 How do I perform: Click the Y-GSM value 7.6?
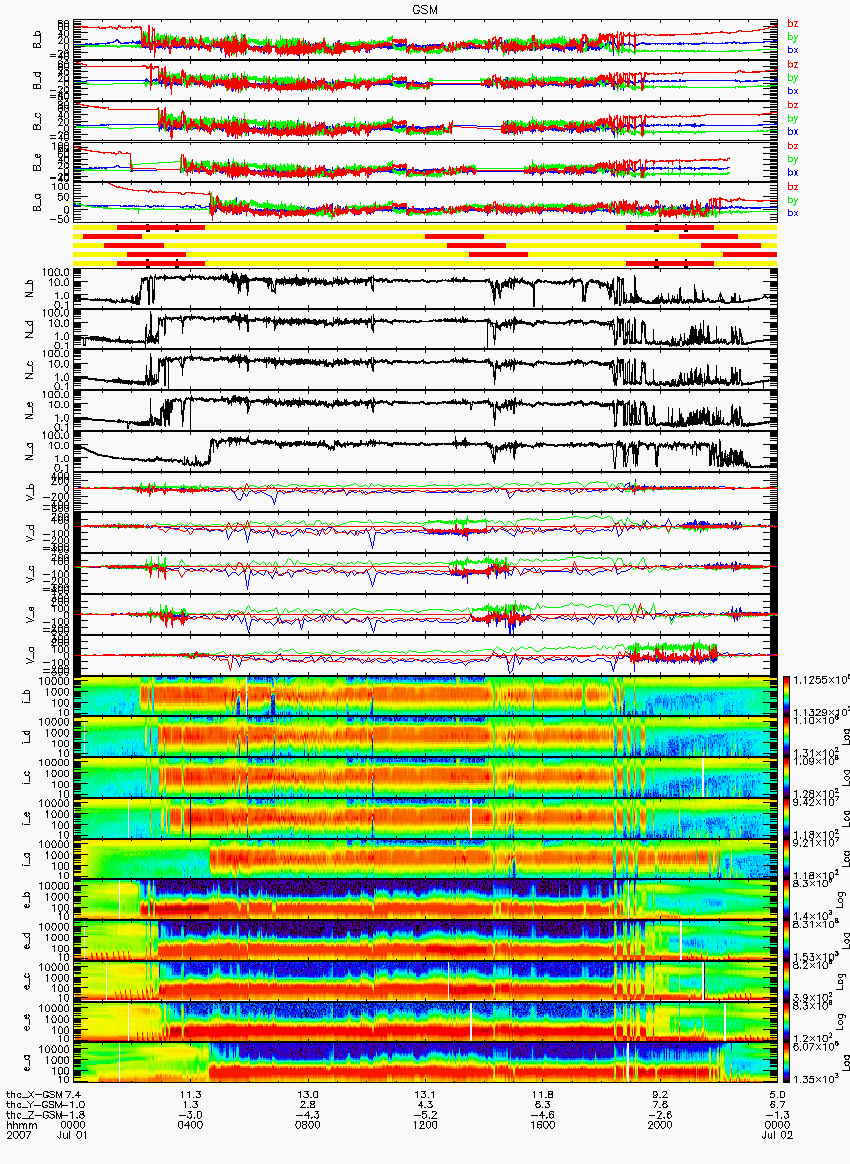click(660, 1105)
